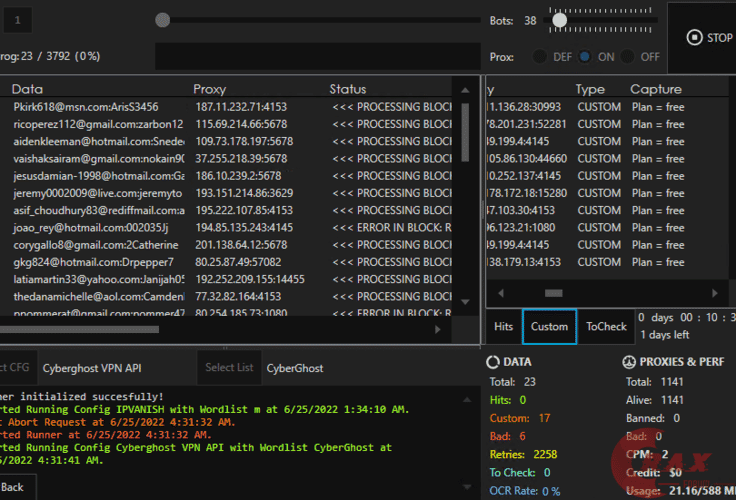
Task: Click the data list scroll-down arrow
Action: coord(465,301)
